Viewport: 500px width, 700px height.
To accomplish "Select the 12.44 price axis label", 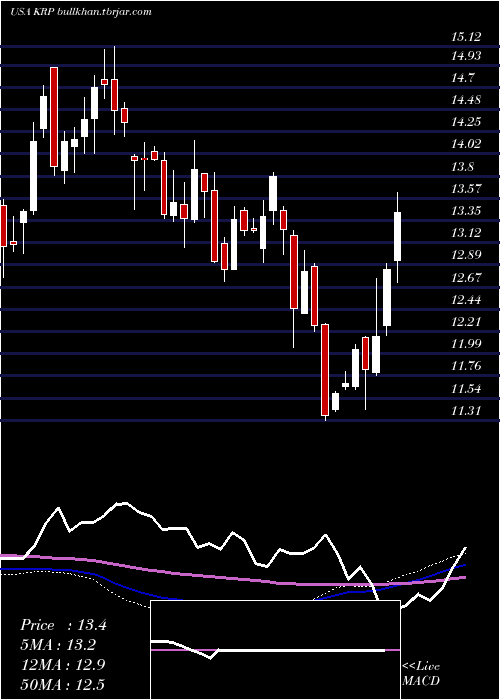I will (466, 300).
